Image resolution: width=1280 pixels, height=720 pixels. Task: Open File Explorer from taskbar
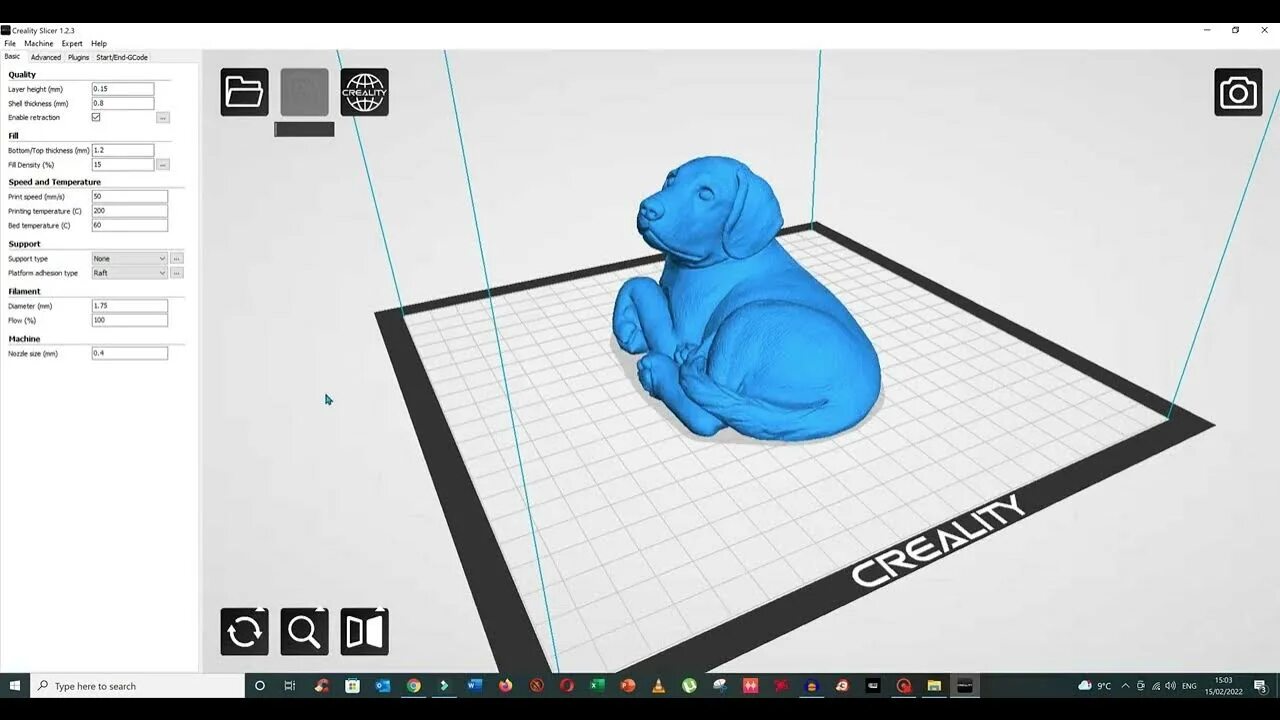tap(934, 686)
